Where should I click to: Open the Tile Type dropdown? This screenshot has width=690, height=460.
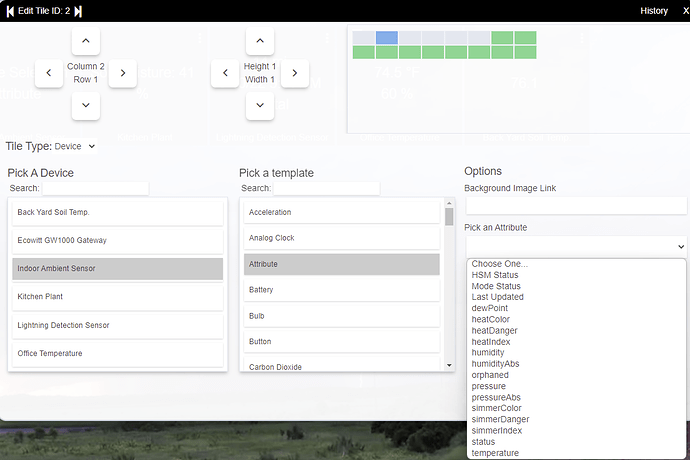coord(76,146)
